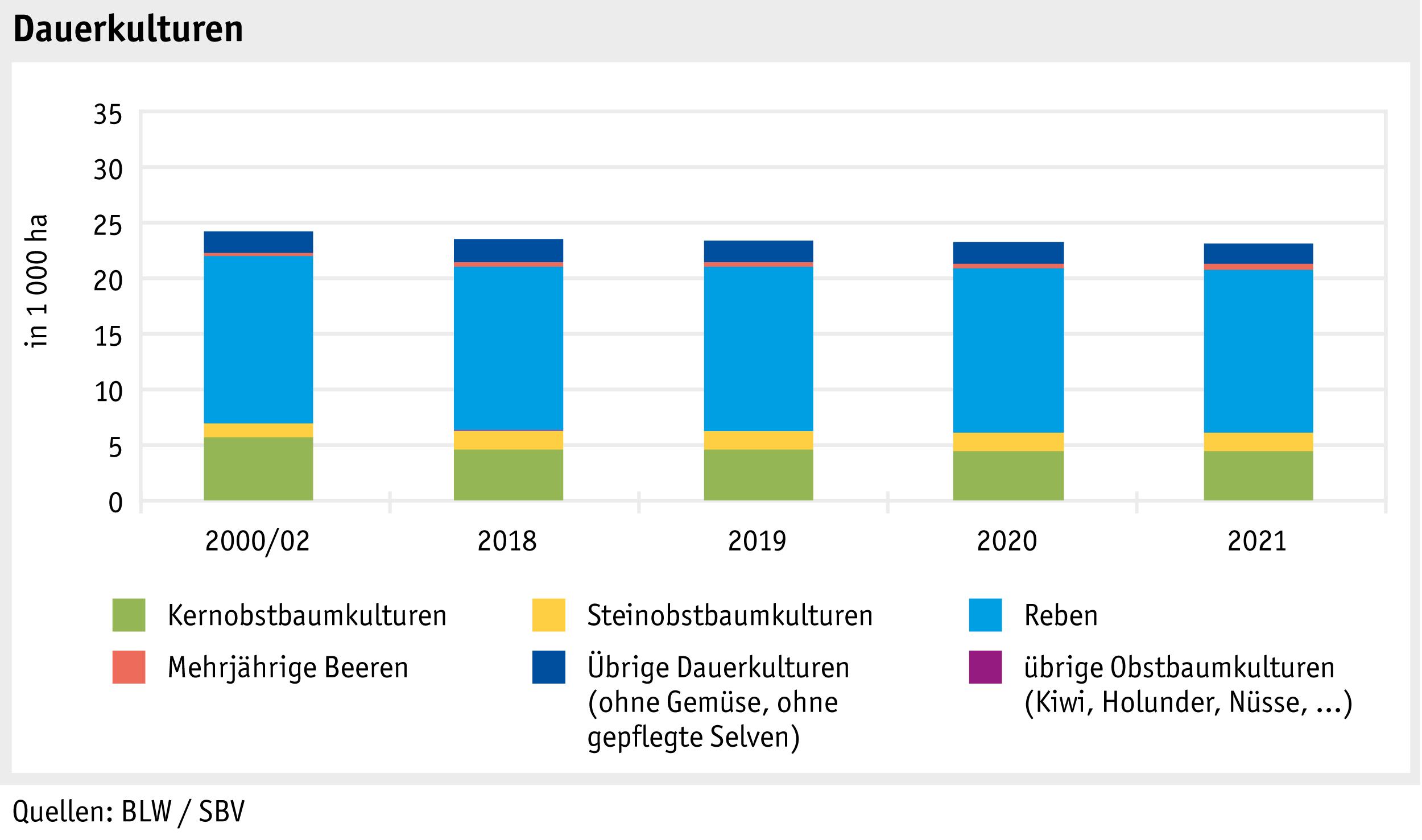Click the 2000/02 x-axis label
Viewport: 1422px width, 840px height.
[257, 541]
